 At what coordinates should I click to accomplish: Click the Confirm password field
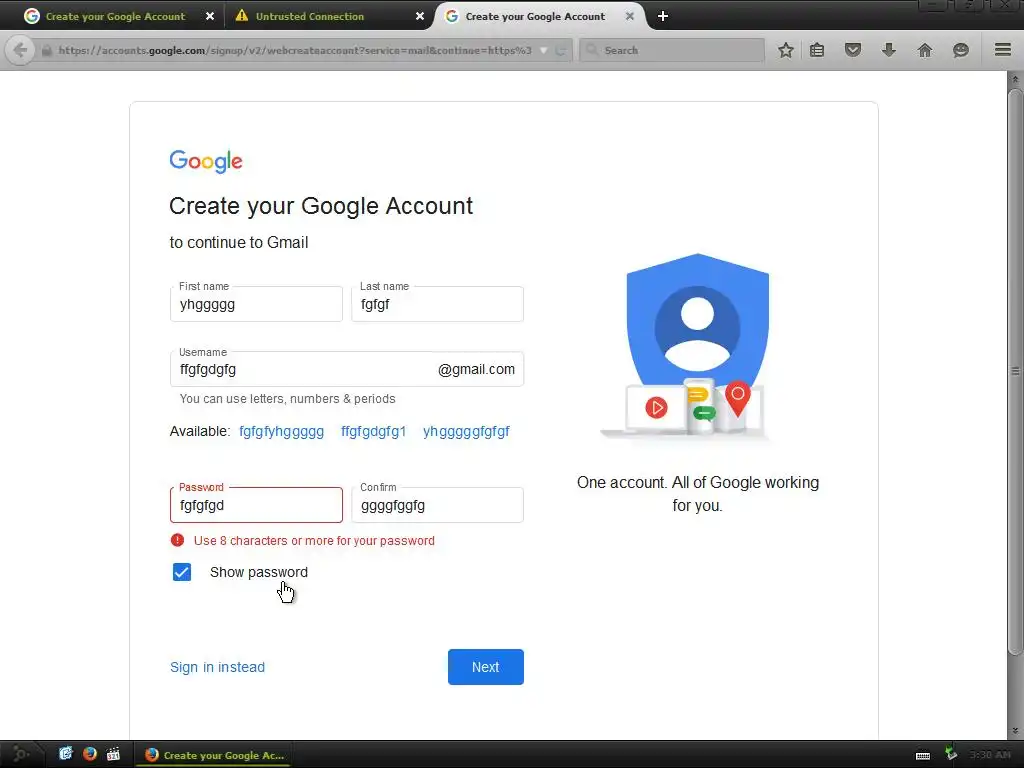pos(438,505)
